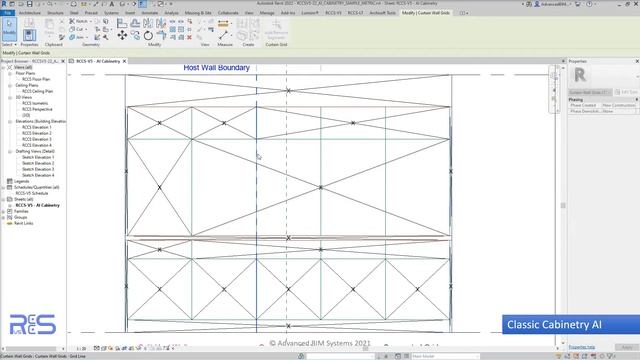
Task: Click the Mirror Draw Axis icon
Action: click(x=161, y=23)
